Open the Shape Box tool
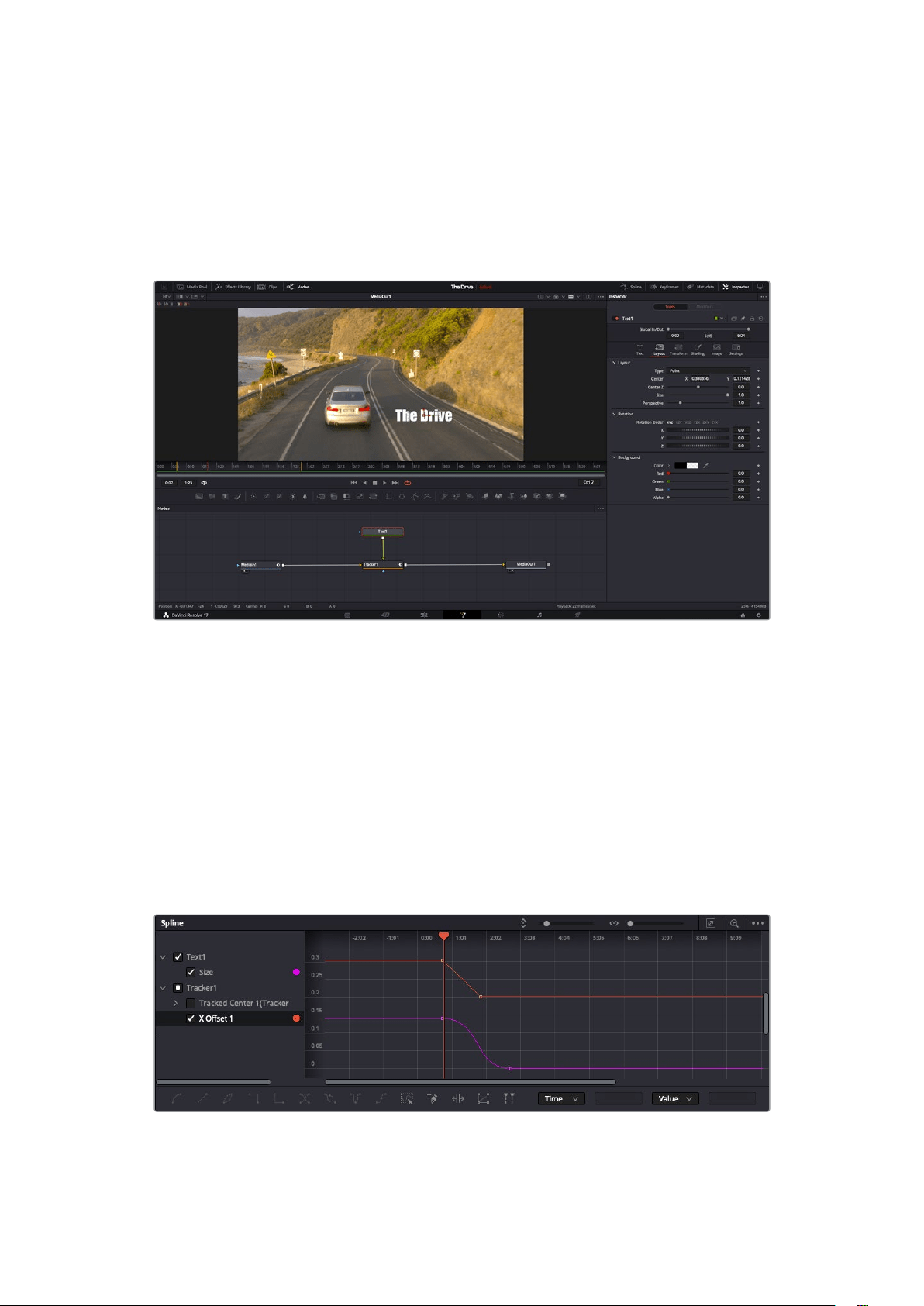This screenshot has height=1306, width=924. [484, 1098]
